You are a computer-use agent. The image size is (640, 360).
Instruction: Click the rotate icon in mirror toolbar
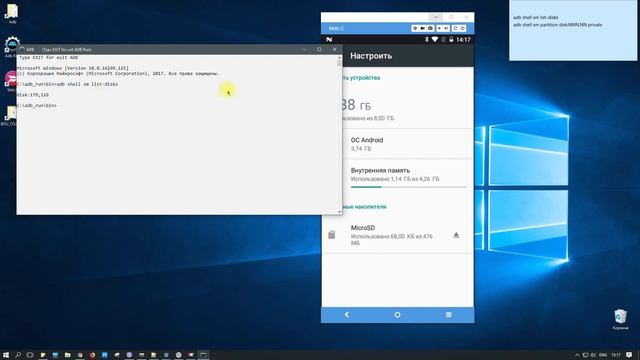tap(456, 28)
